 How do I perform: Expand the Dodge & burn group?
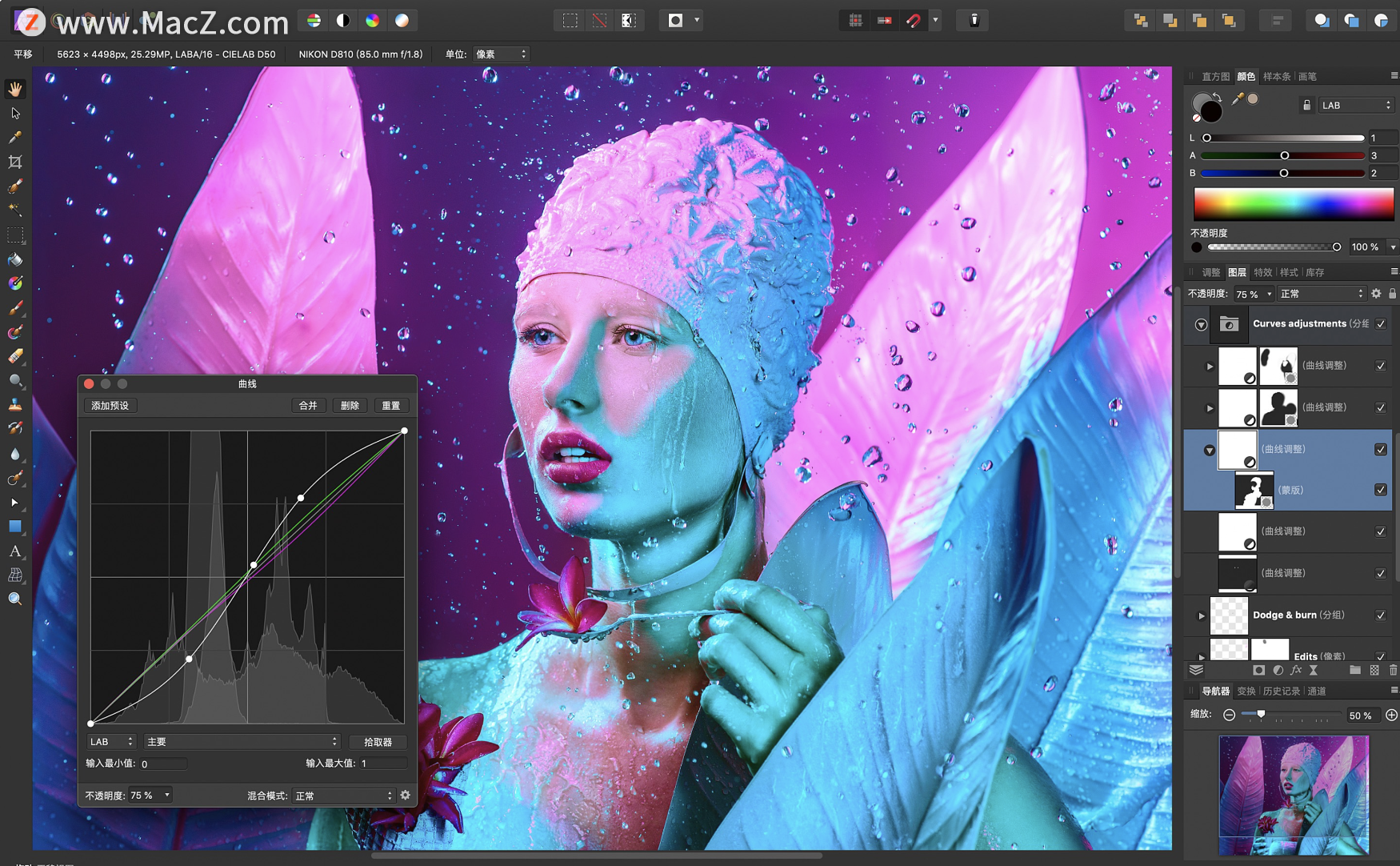[1201, 615]
